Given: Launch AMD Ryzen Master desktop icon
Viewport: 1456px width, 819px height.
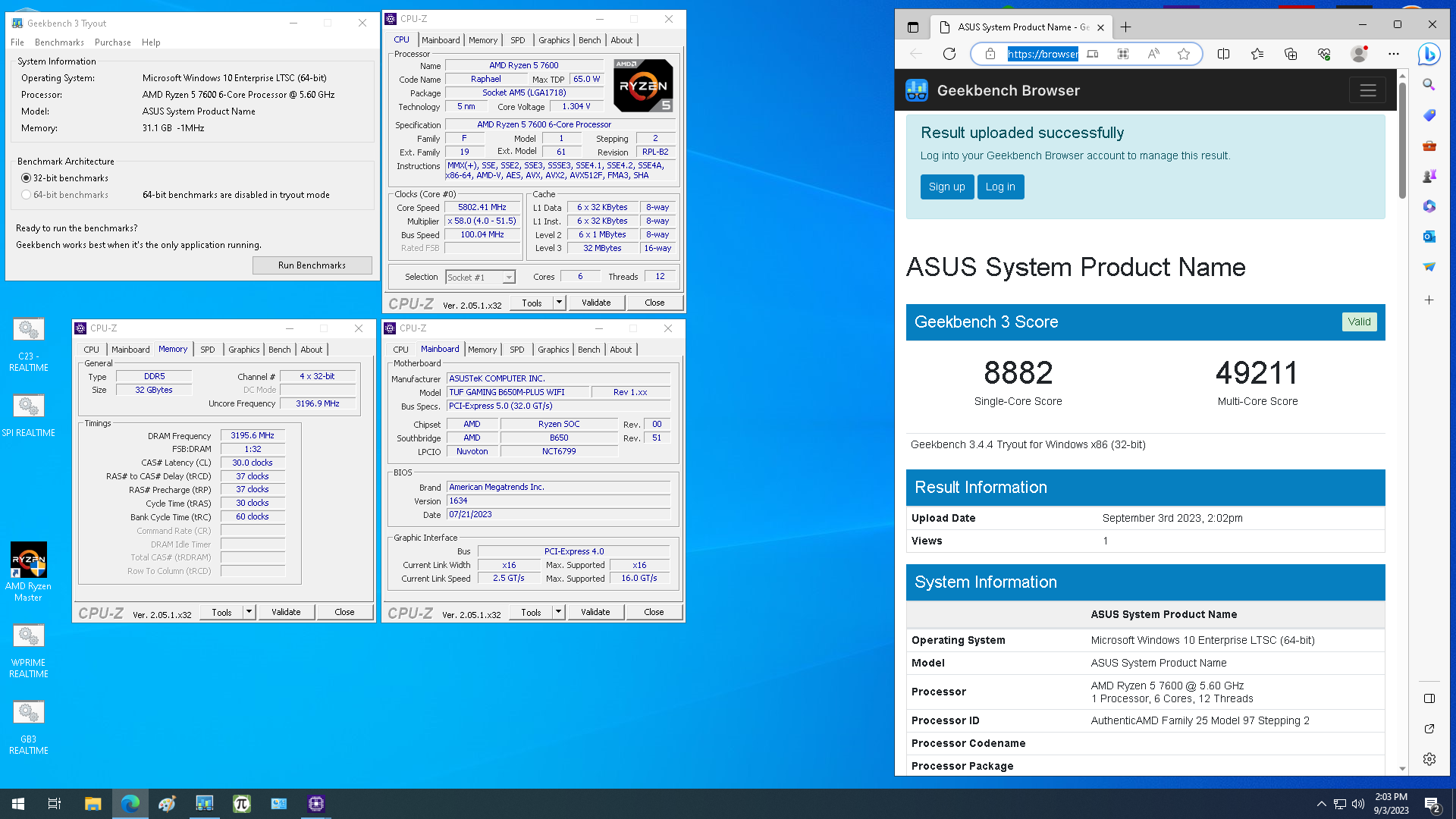Looking at the screenshot, I should tap(29, 572).
